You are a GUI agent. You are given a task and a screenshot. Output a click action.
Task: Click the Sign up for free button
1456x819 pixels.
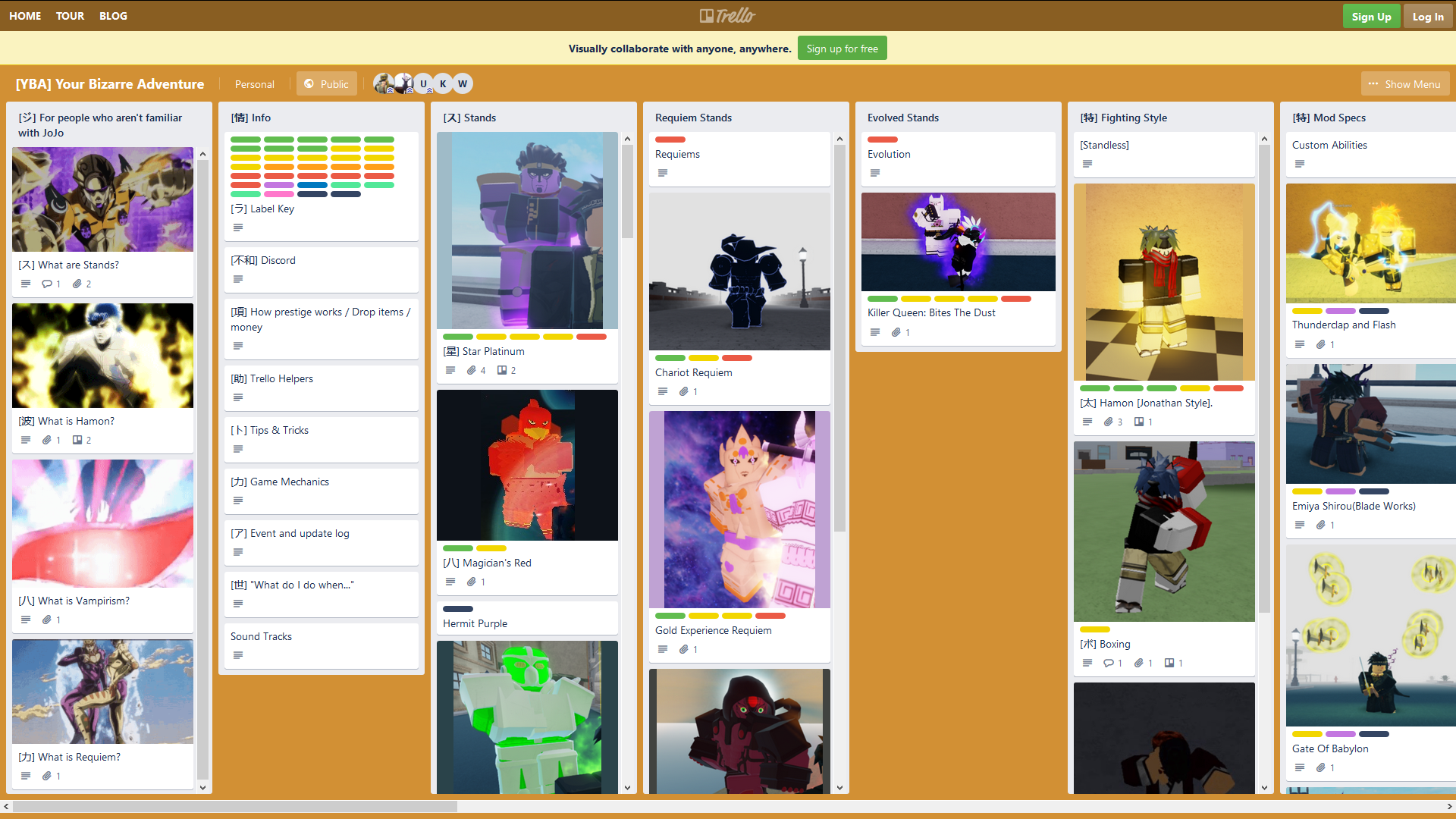[x=842, y=49]
